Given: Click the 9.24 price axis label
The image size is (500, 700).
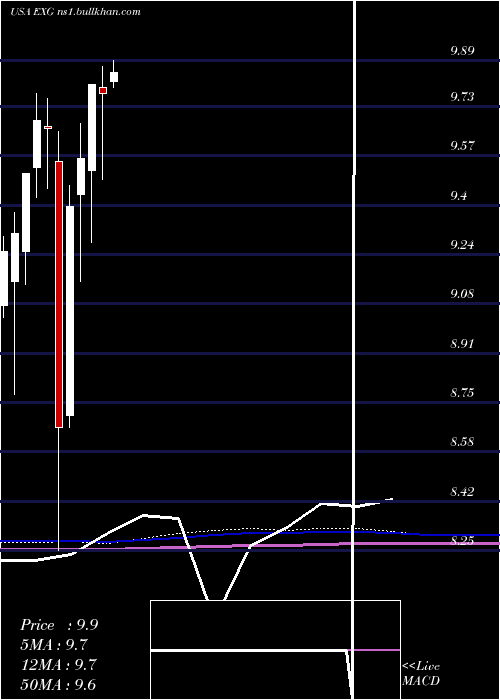Looking at the screenshot, I should point(462,245).
